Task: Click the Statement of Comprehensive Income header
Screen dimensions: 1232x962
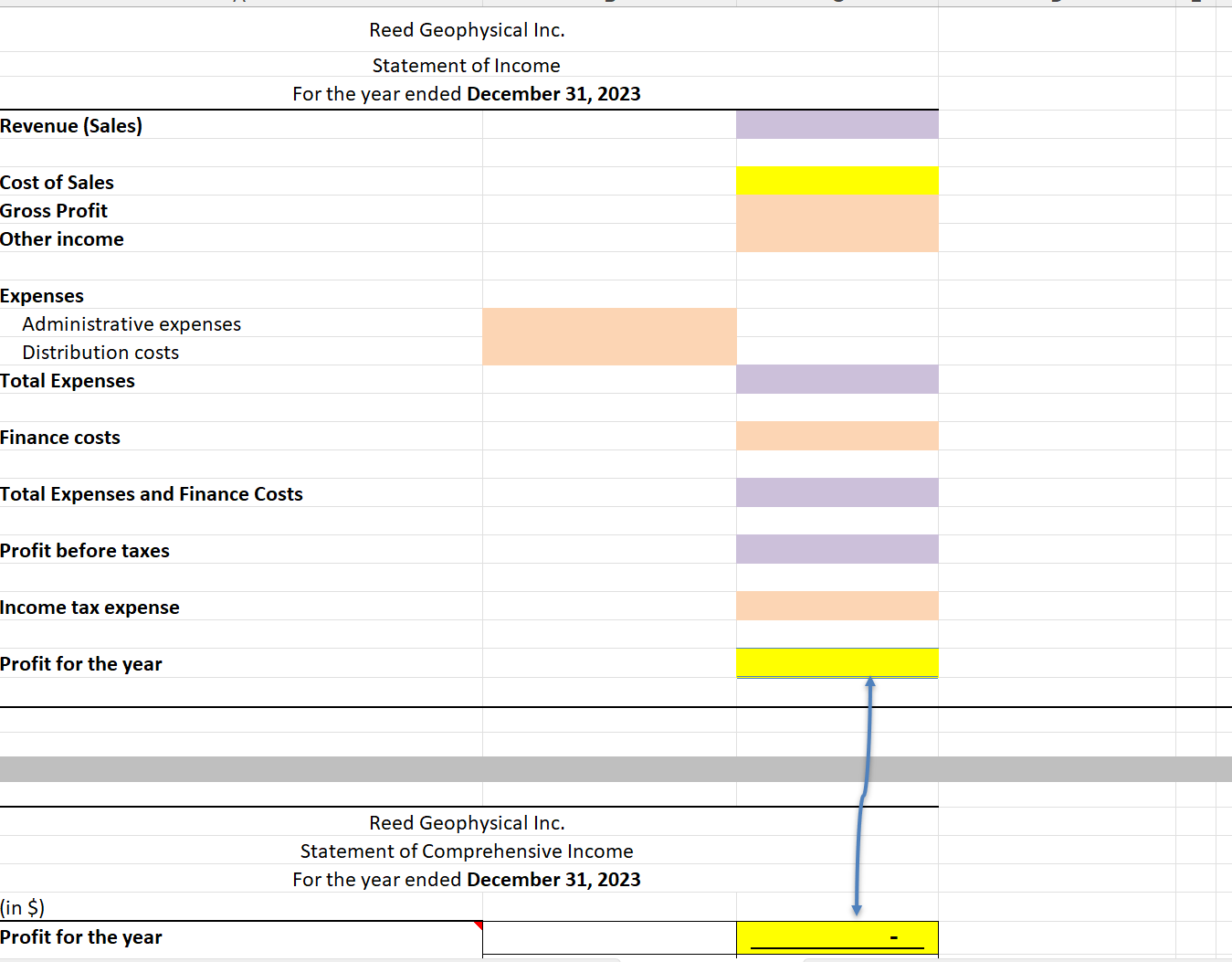Action: point(466,851)
